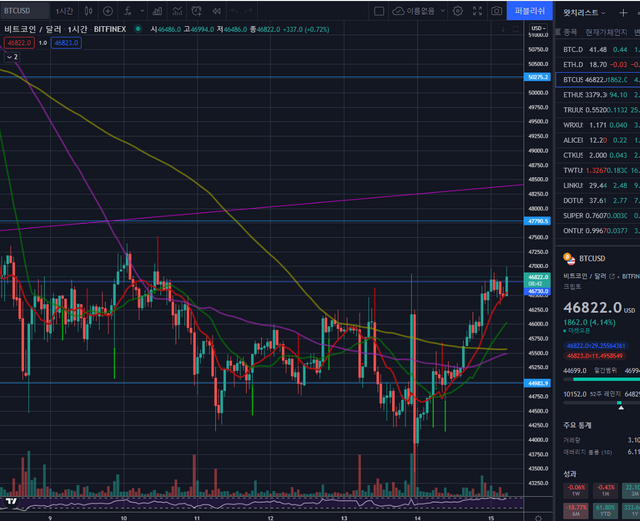Click the 마켓오픈 market open status text
The height and width of the screenshot is (521, 640).
pyautogui.click(x=577, y=330)
